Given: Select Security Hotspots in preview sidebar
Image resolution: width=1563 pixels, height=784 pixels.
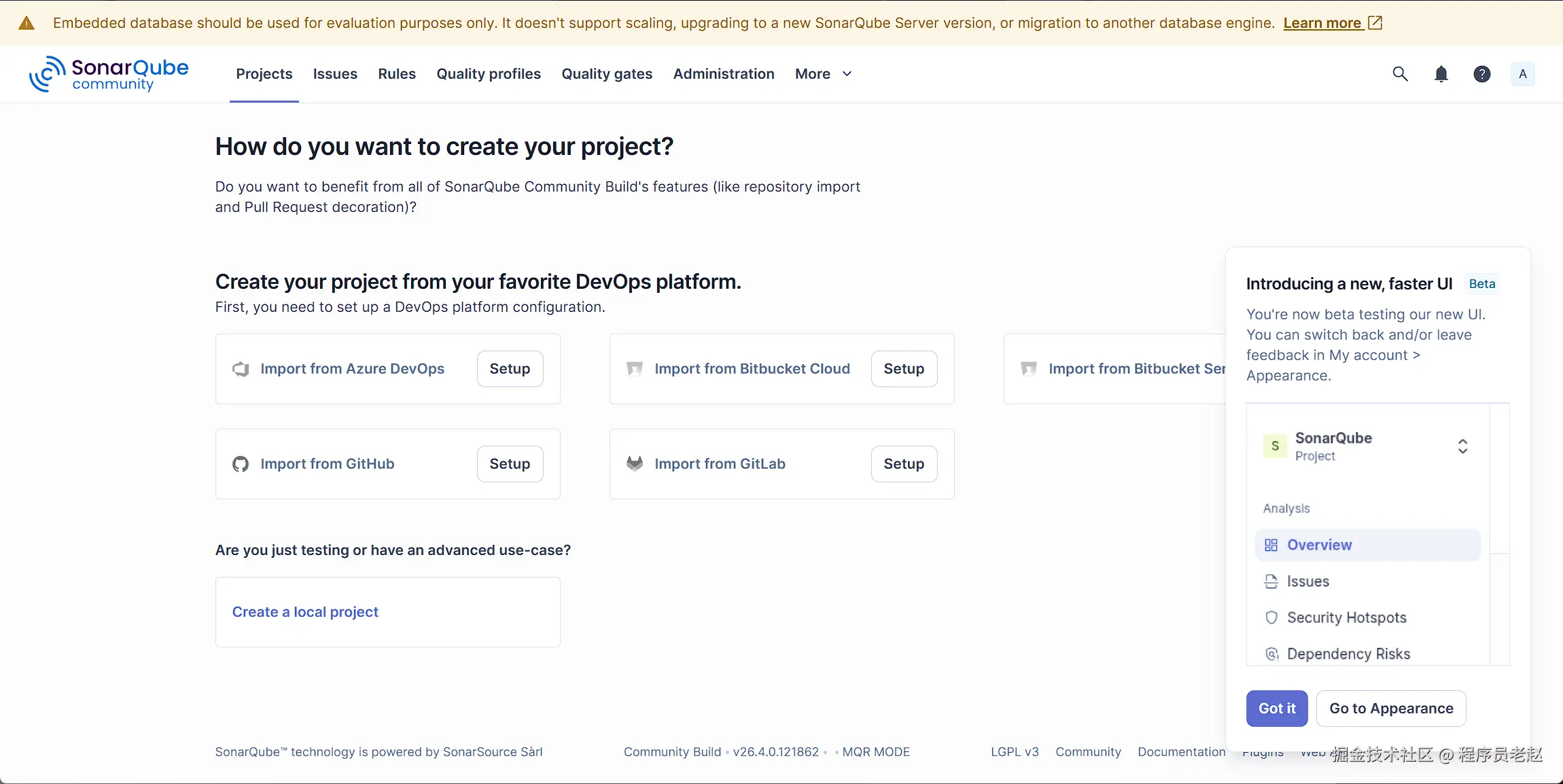Looking at the screenshot, I should point(1346,618).
